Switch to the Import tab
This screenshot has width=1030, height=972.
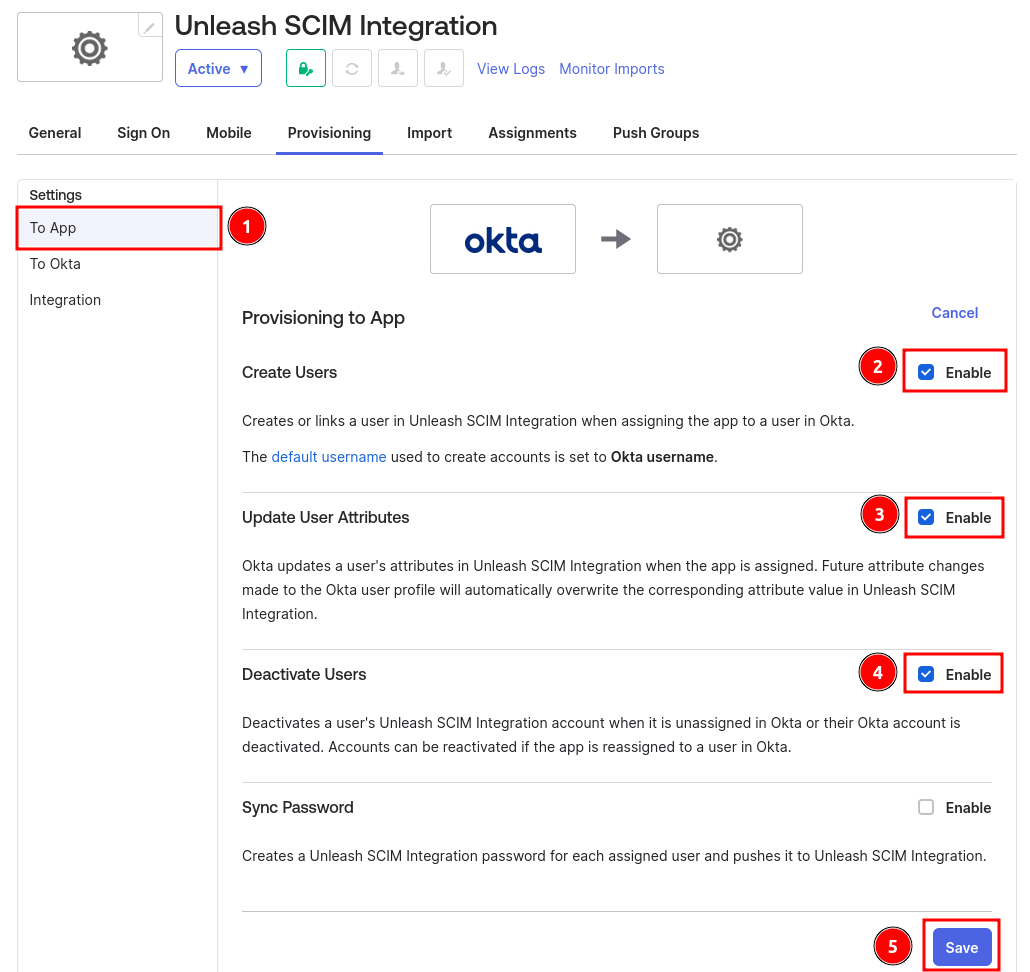click(429, 132)
